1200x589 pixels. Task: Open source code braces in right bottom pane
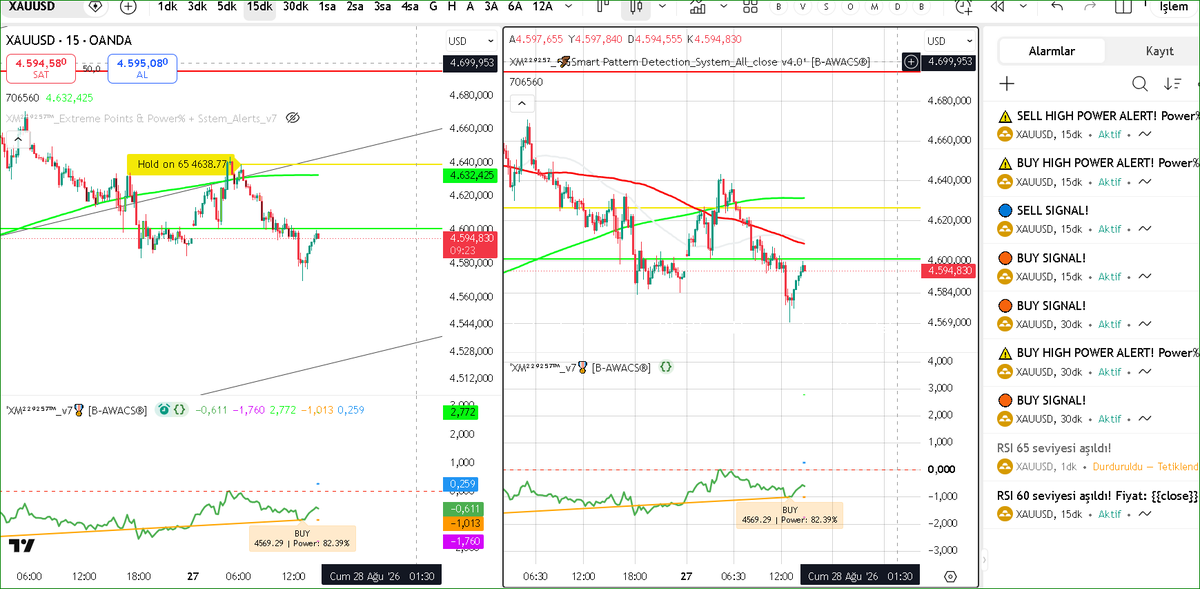665,367
